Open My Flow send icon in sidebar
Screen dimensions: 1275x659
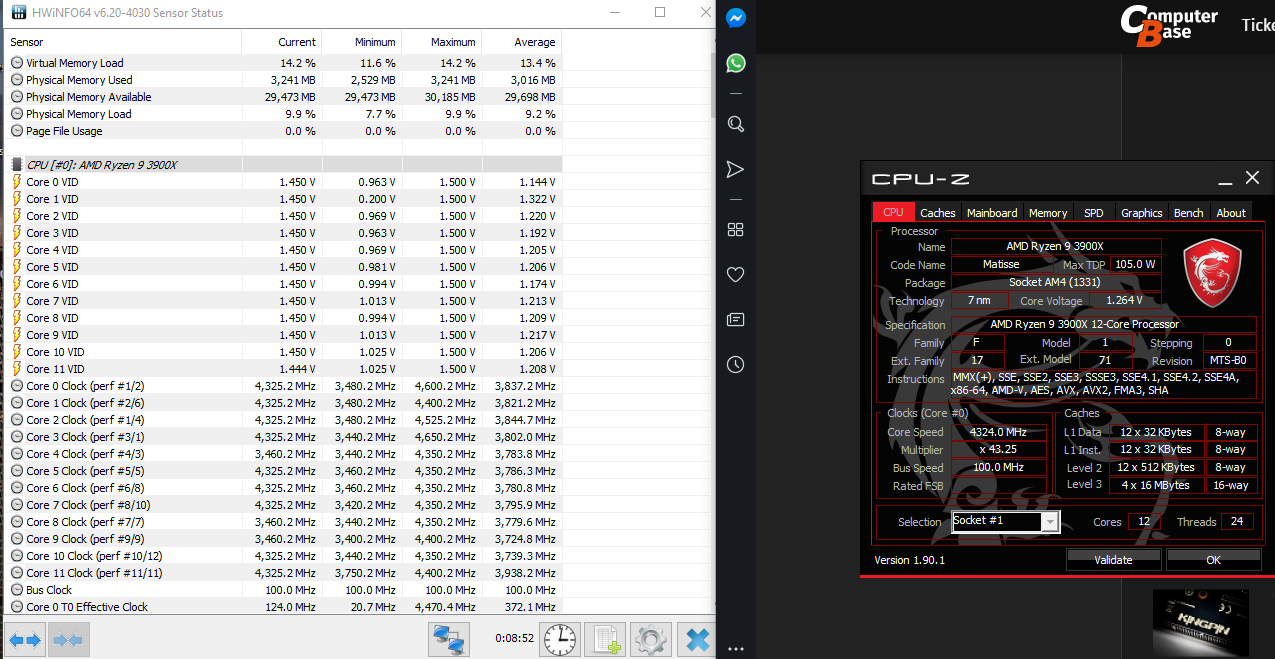736,168
